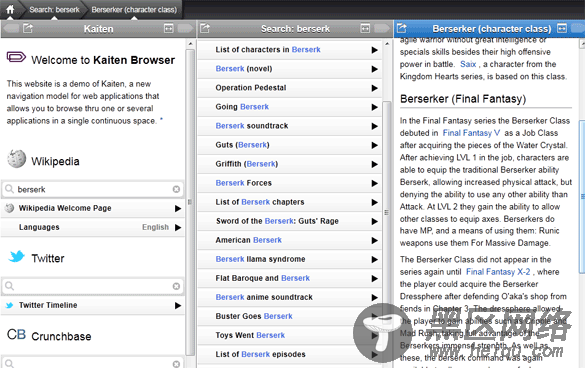Toggle panel width icon in Kaiten header
585x368 pixels.
coord(169,28)
